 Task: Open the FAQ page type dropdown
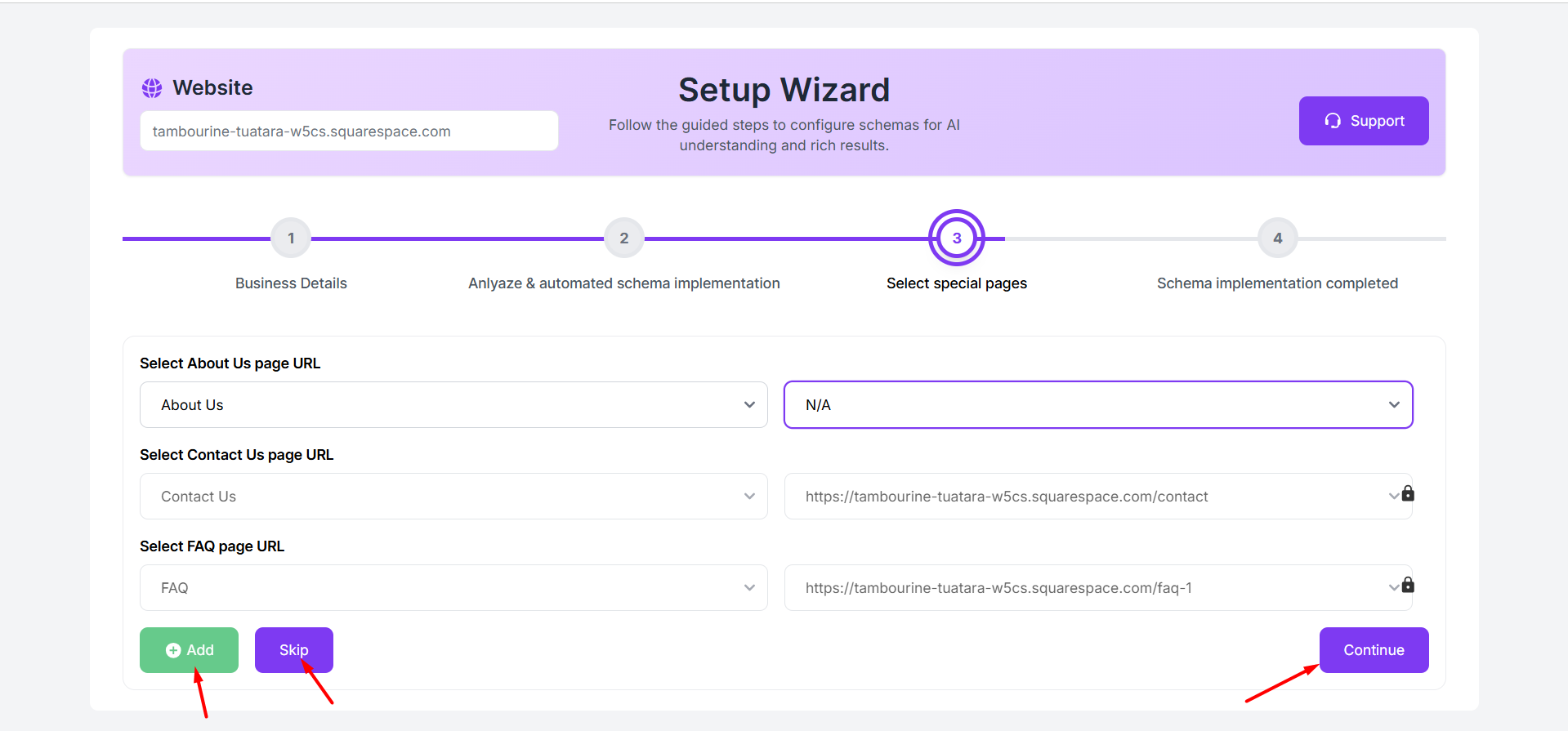pos(453,588)
